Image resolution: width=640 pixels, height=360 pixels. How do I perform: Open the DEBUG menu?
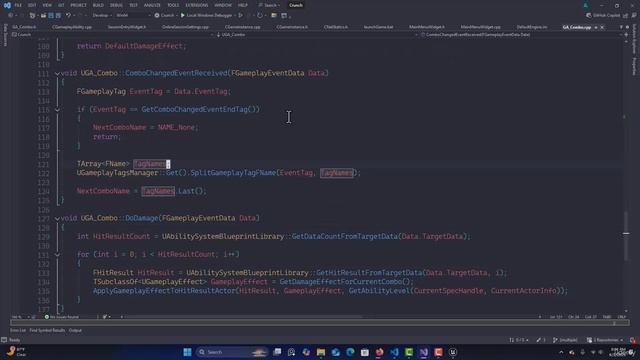coord(116,5)
